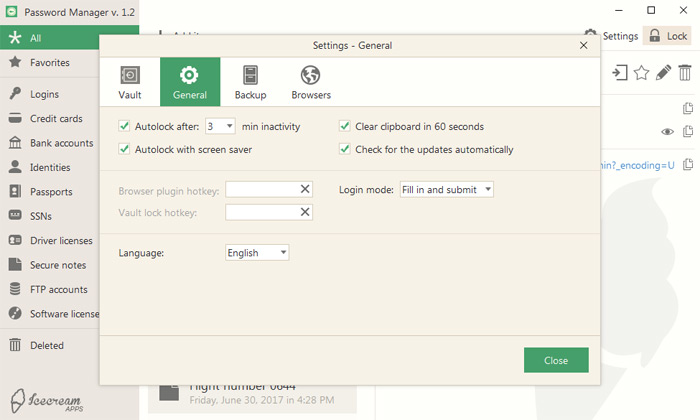Screen dimensions: 700x420
Task: Open Credit cards in sidebar
Action: click(x=56, y=118)
